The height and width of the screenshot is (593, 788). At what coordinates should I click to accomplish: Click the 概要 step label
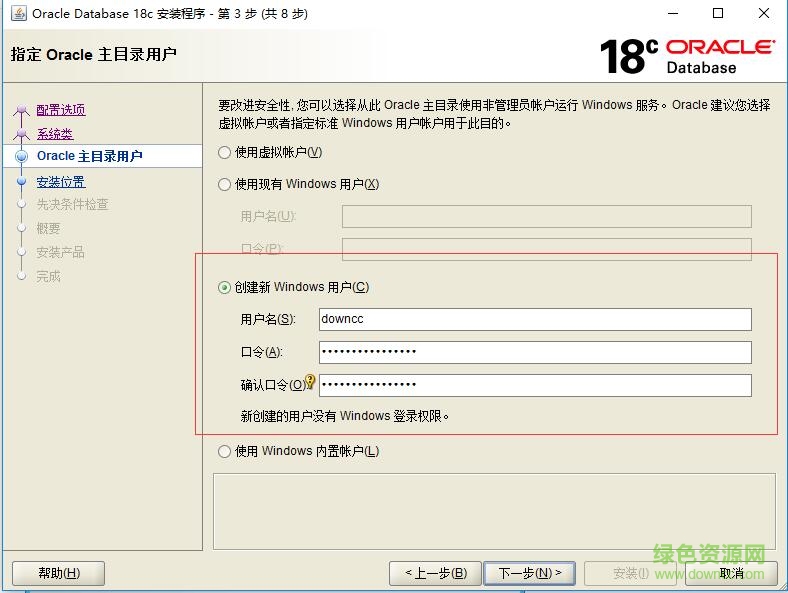(x=48, y=229)
